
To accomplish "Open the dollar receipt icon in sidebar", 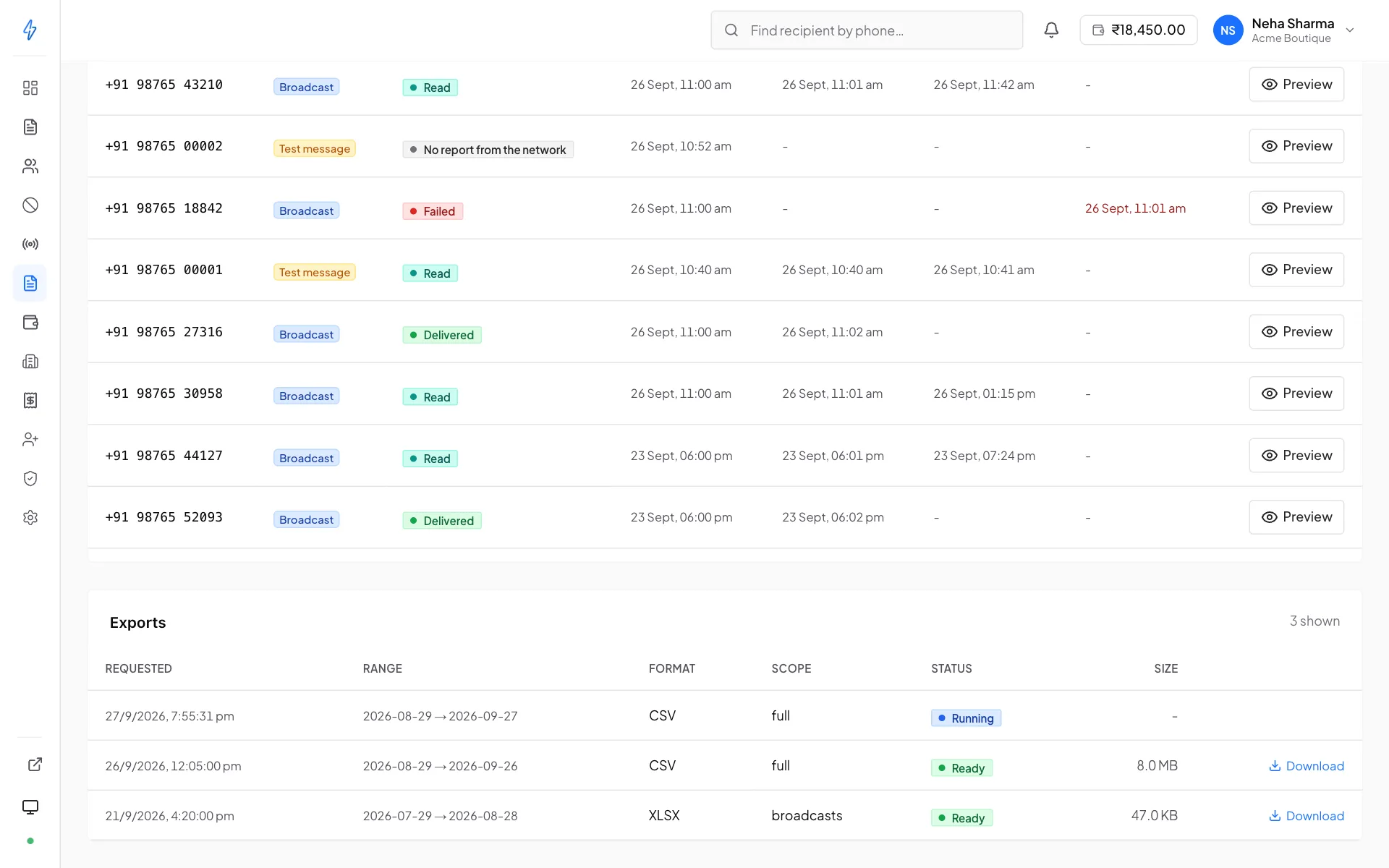I will tap(30, 401).
